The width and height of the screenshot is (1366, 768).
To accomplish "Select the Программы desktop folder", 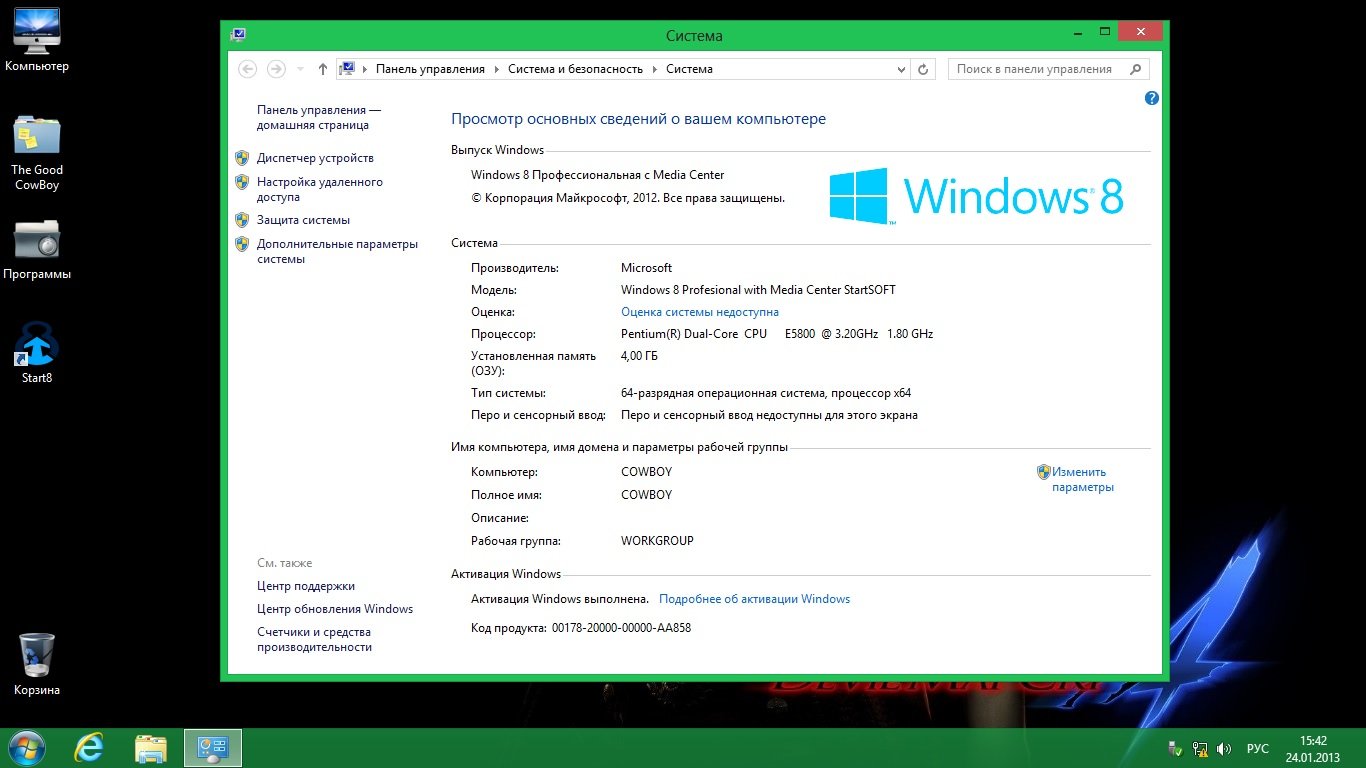I will [37, 250].
